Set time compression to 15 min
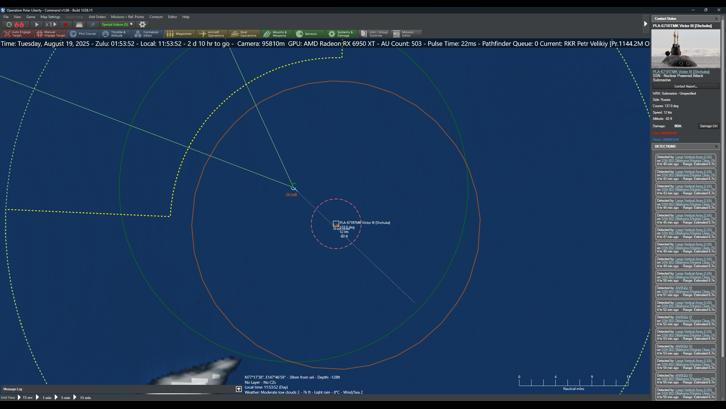Screen dimensions: 726x409 point(82,397)
